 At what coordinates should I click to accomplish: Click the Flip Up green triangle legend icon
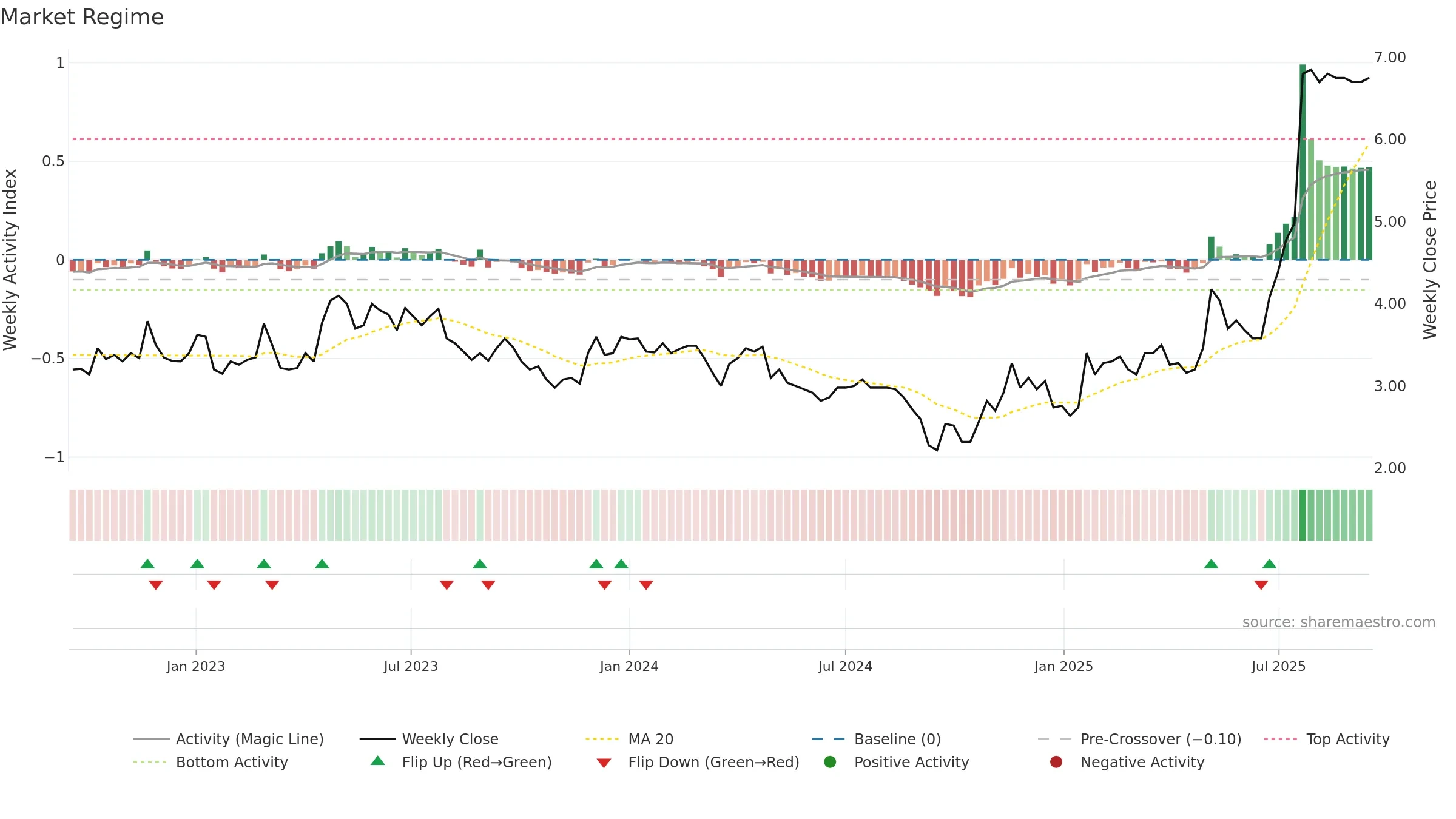click(378, 760)
